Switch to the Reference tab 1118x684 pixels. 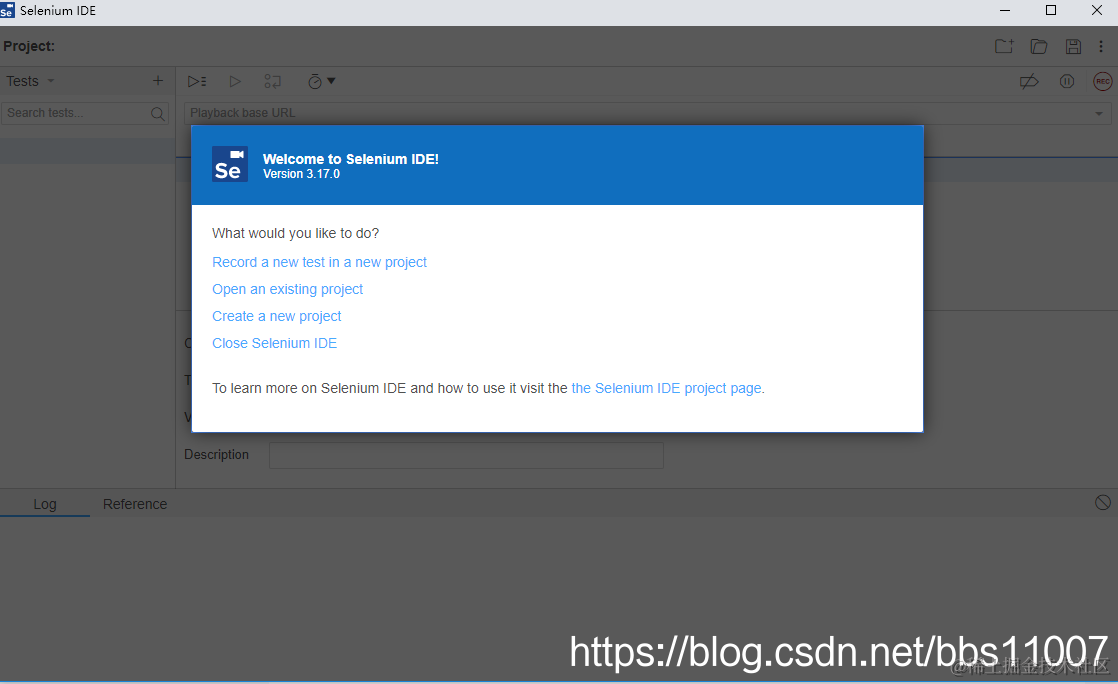pos(135,504)
